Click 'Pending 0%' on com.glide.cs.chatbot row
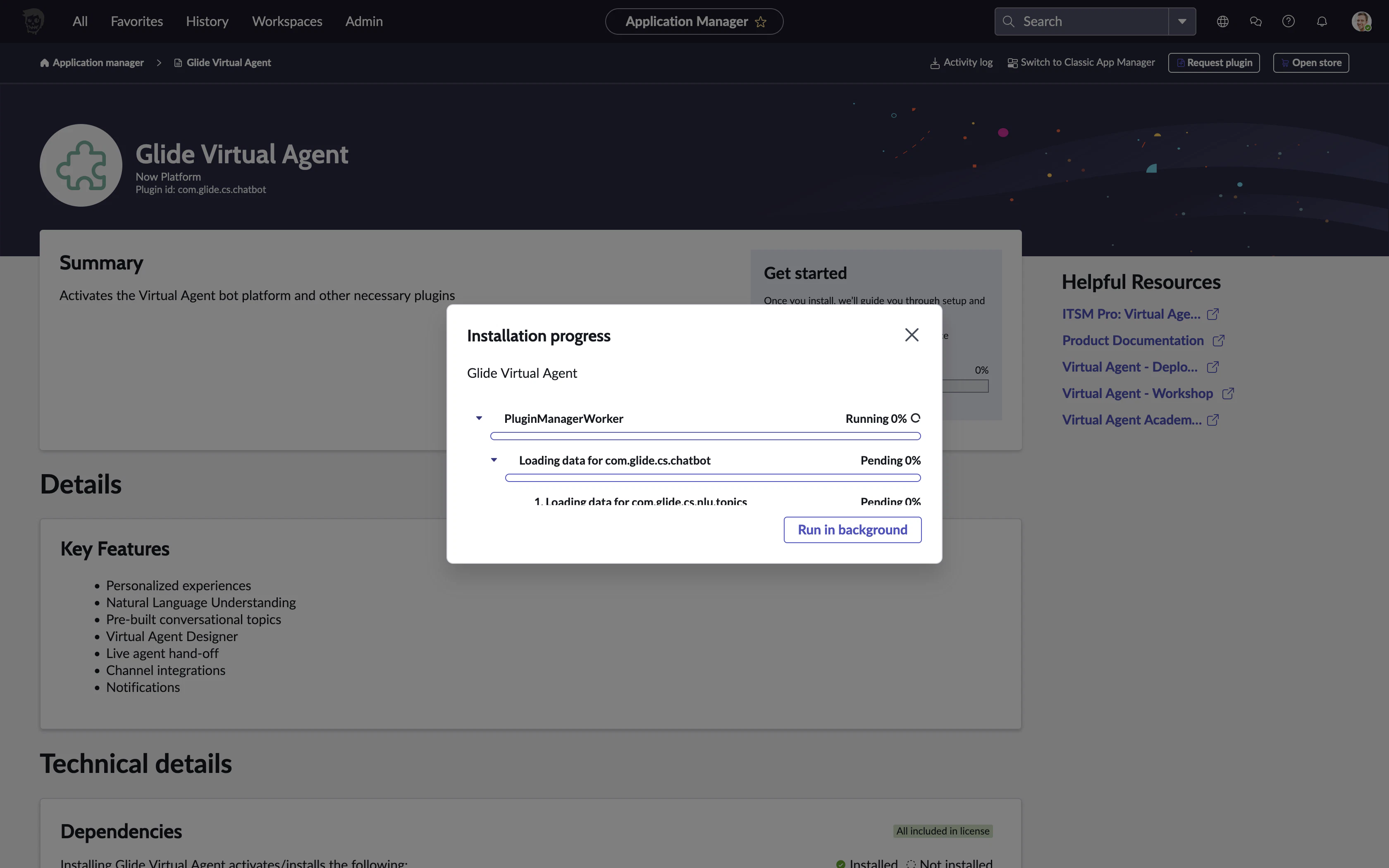This screenshot has width=1389, height=868. tap(891, 460)
